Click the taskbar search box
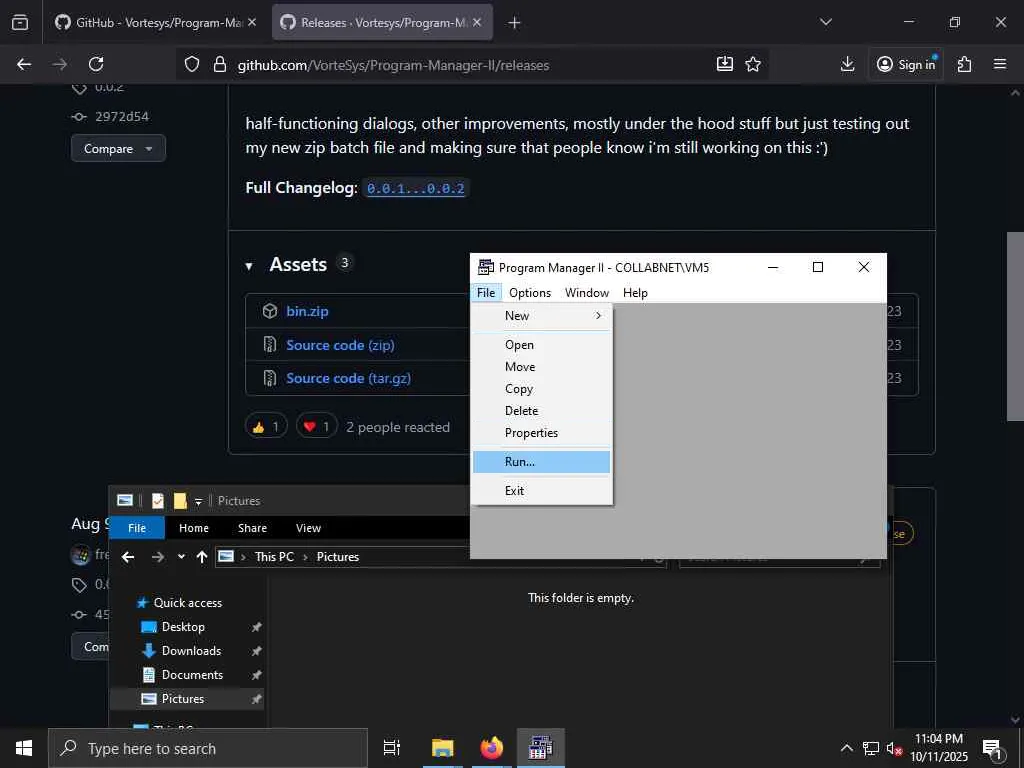This screenshot has width=1024, height=768. (x=208, y=748)
